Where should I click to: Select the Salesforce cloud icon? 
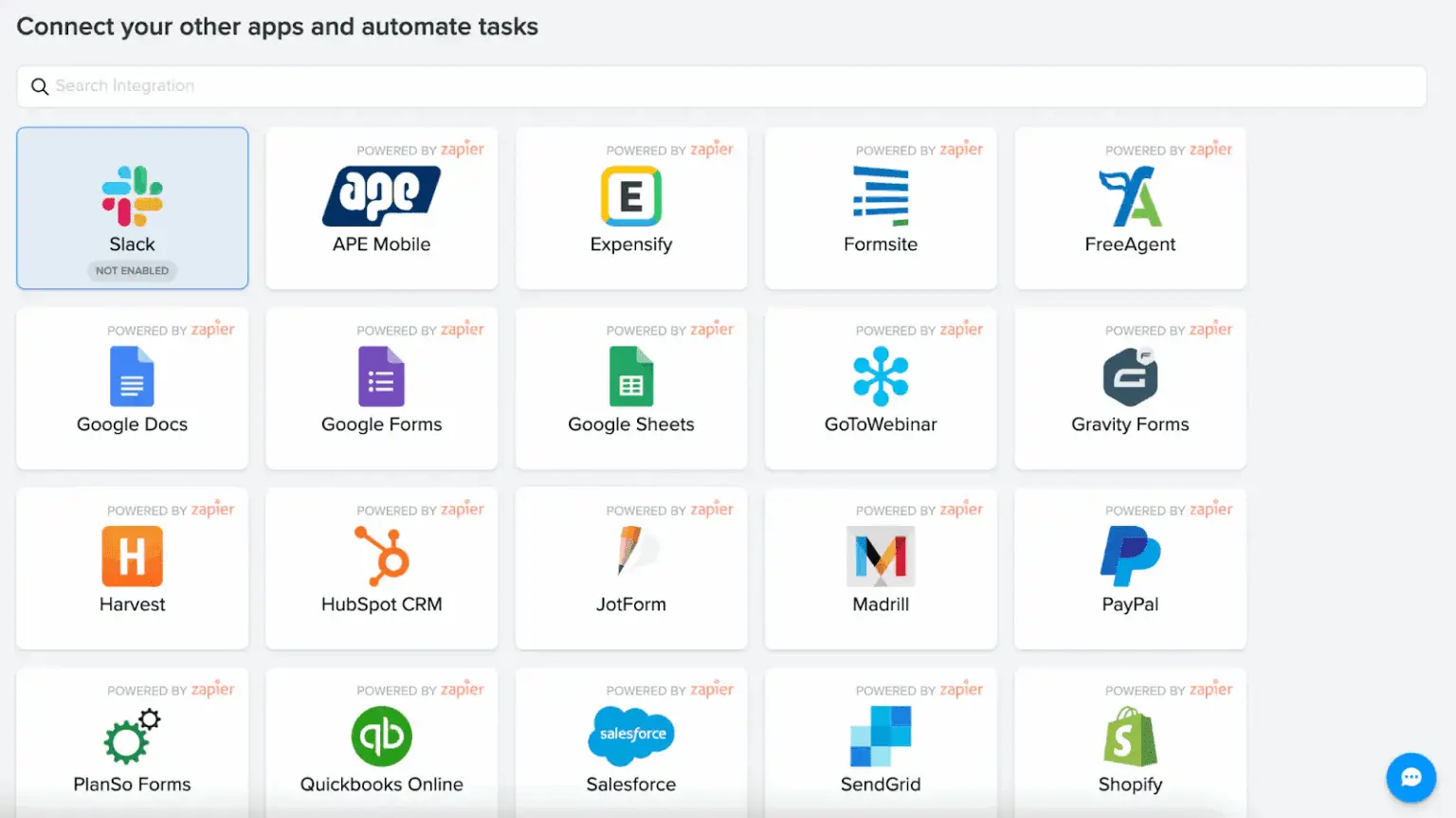point(630,736)
